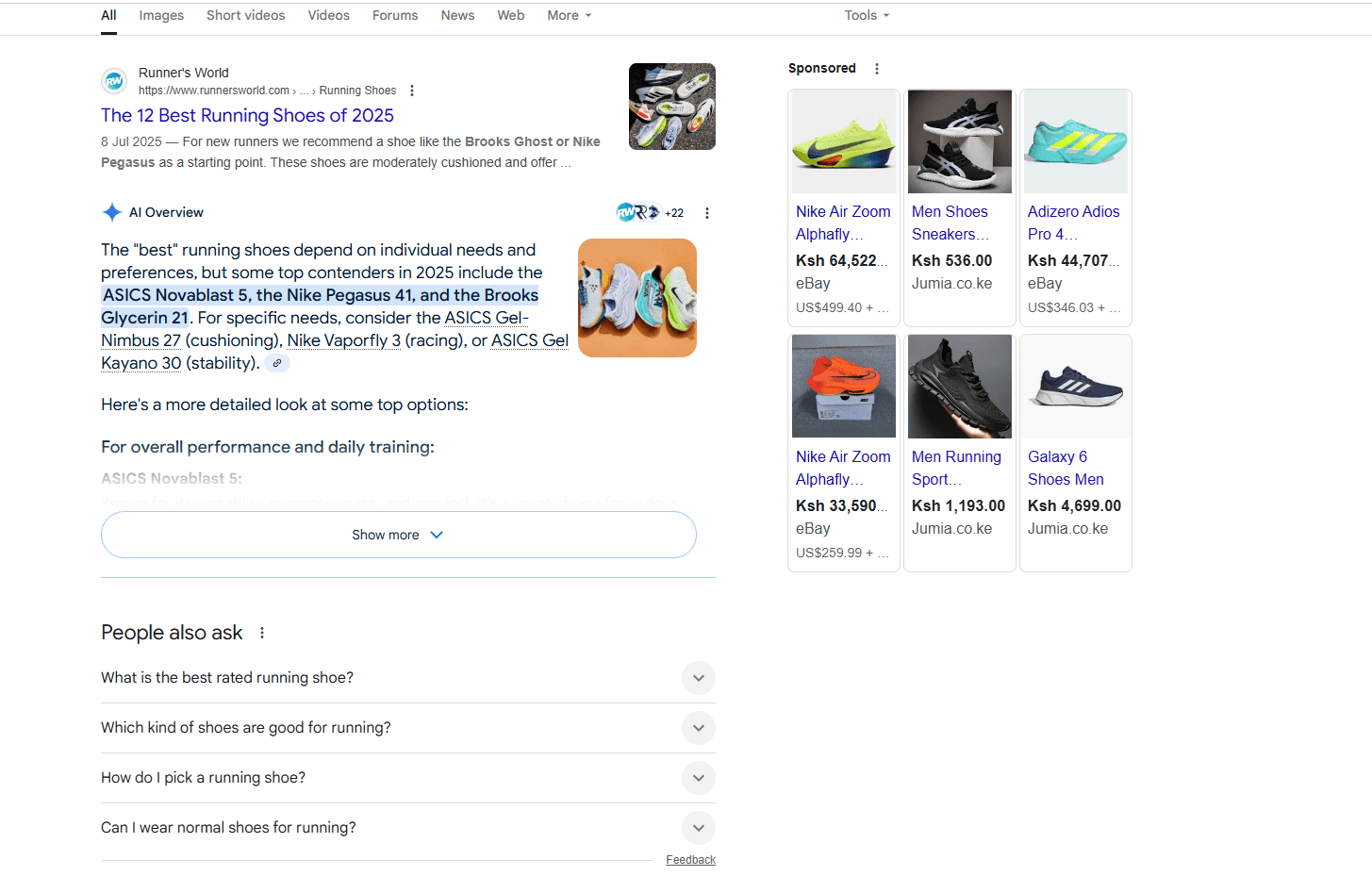
Task: Switch to the Forums tab
Action: click(x=395, y=15)
